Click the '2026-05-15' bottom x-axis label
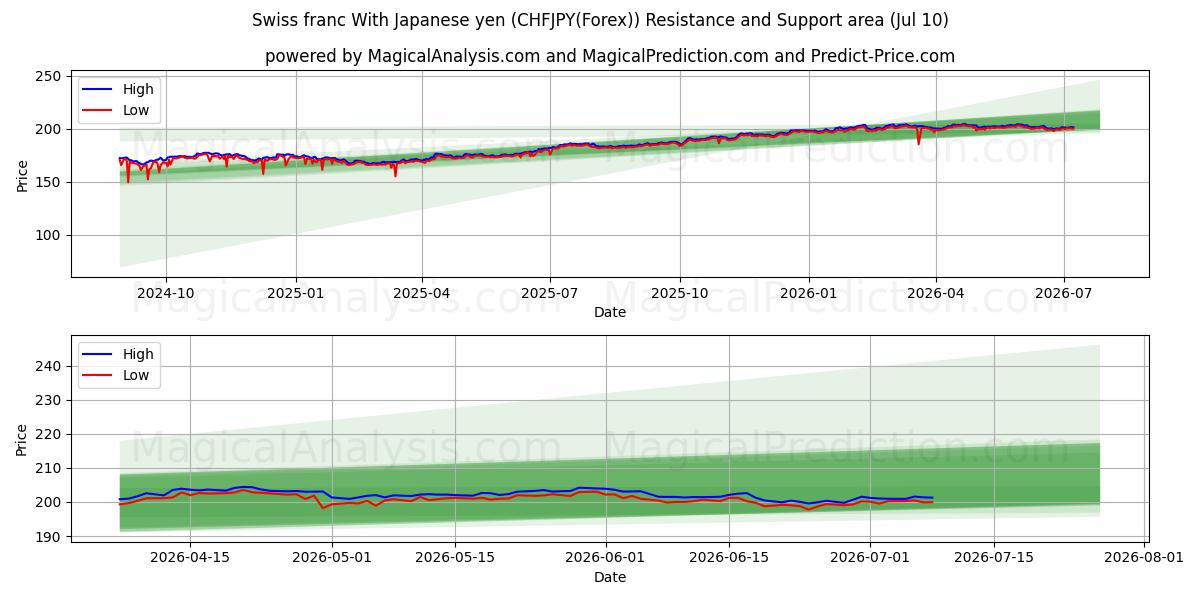Image resolution: width=1200 pixels, height=600 pixels. pos(454,558)
